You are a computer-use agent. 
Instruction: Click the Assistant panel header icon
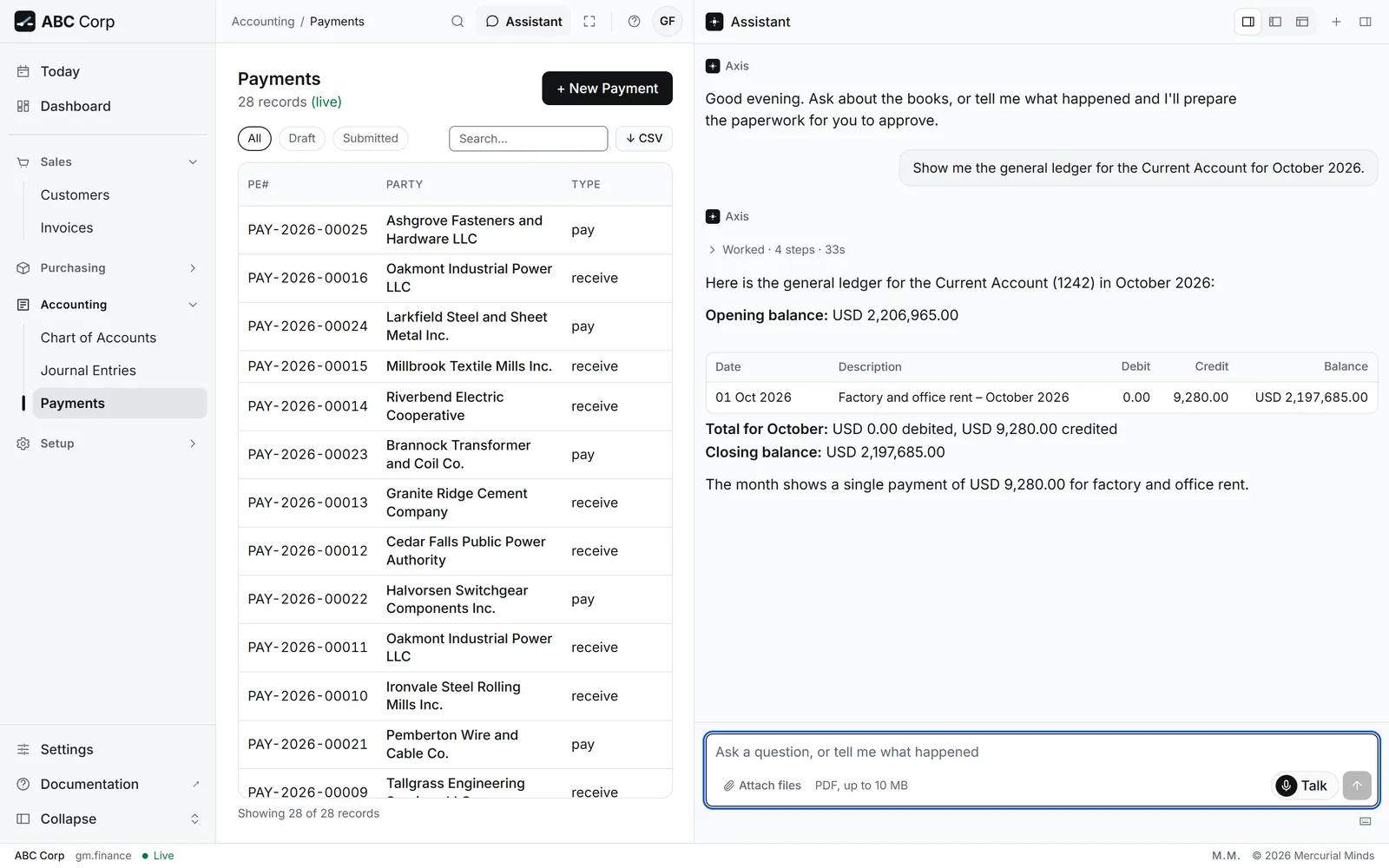pyautogui.click(x=714, y=22)
